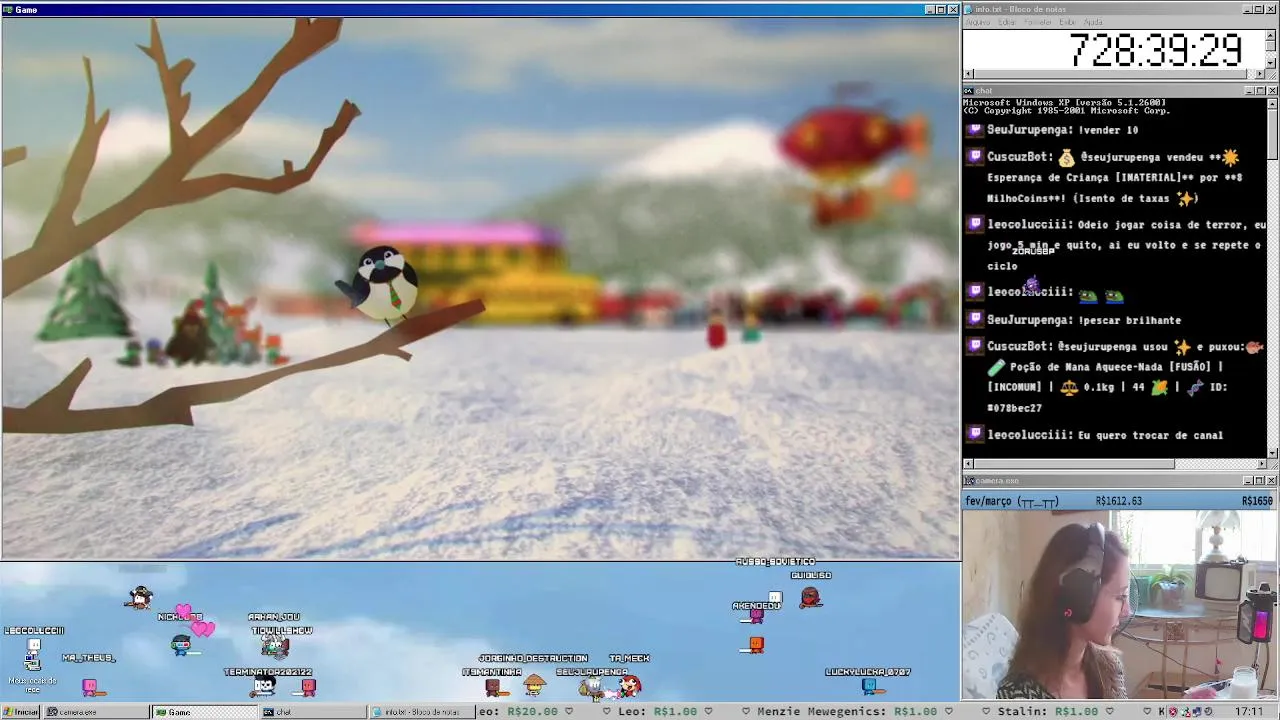Click the TERMINATOR202122 avatar
The height and width of the screenshot is (720, 1280).
(264, 686)
